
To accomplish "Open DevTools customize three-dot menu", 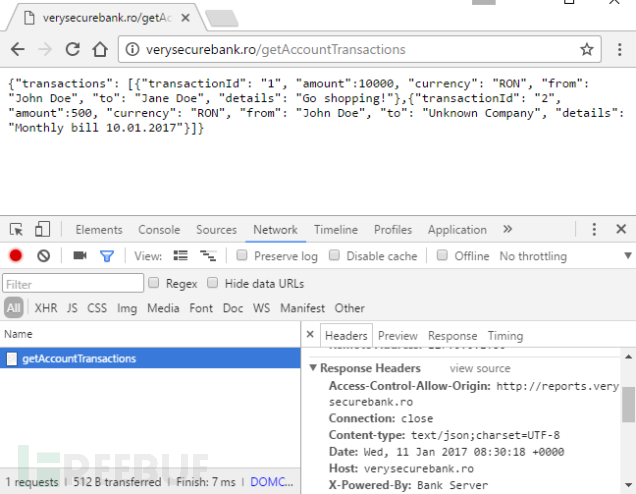I will (x=594, y=229).
